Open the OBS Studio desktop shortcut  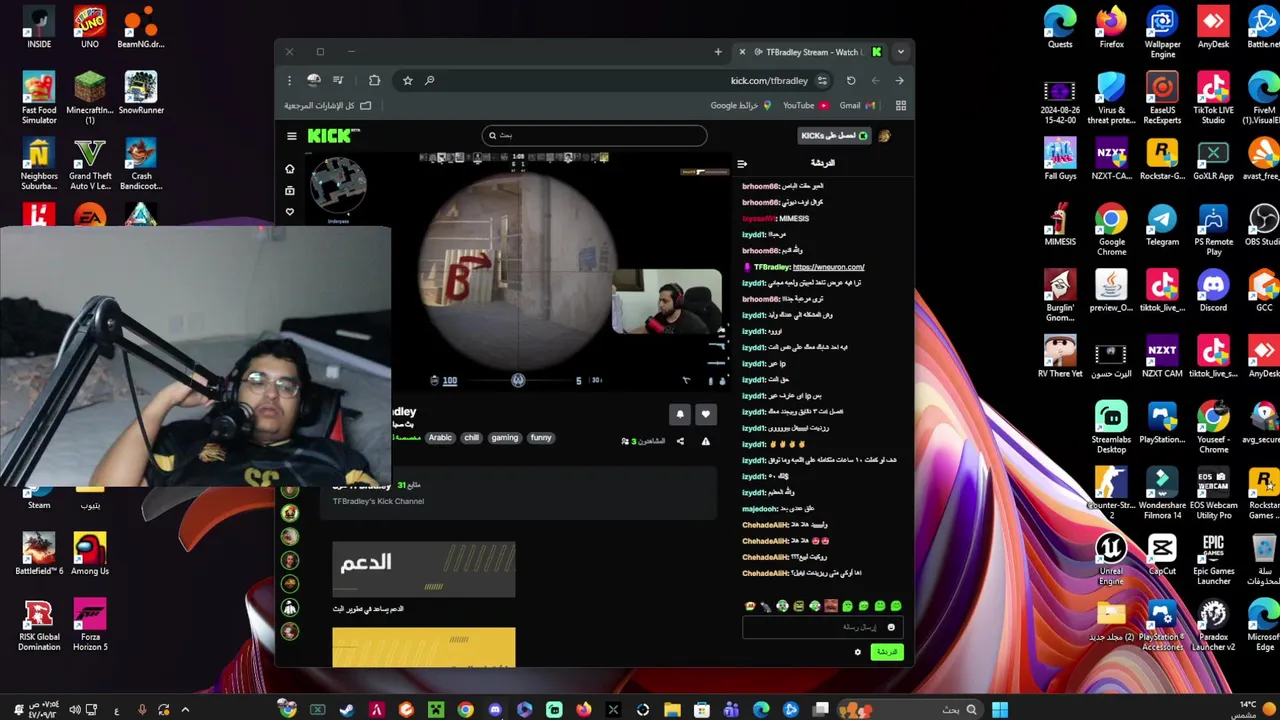click(x=1264, y=225)
